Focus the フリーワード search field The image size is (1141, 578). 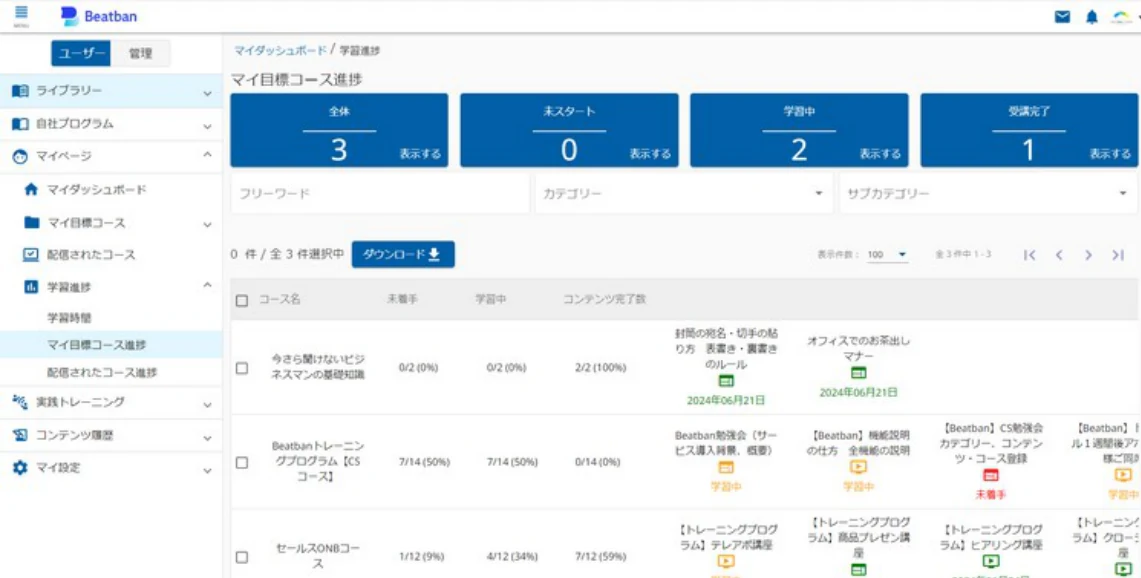[x=380, y=194]
